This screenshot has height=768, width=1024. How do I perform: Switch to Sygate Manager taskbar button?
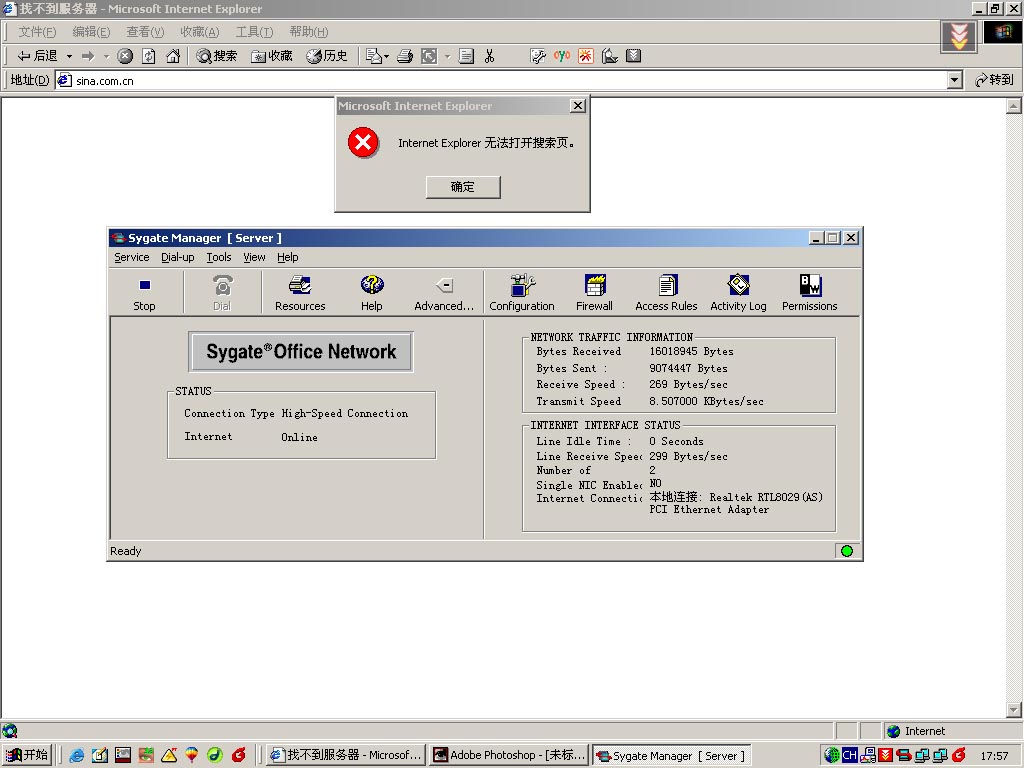671,756
